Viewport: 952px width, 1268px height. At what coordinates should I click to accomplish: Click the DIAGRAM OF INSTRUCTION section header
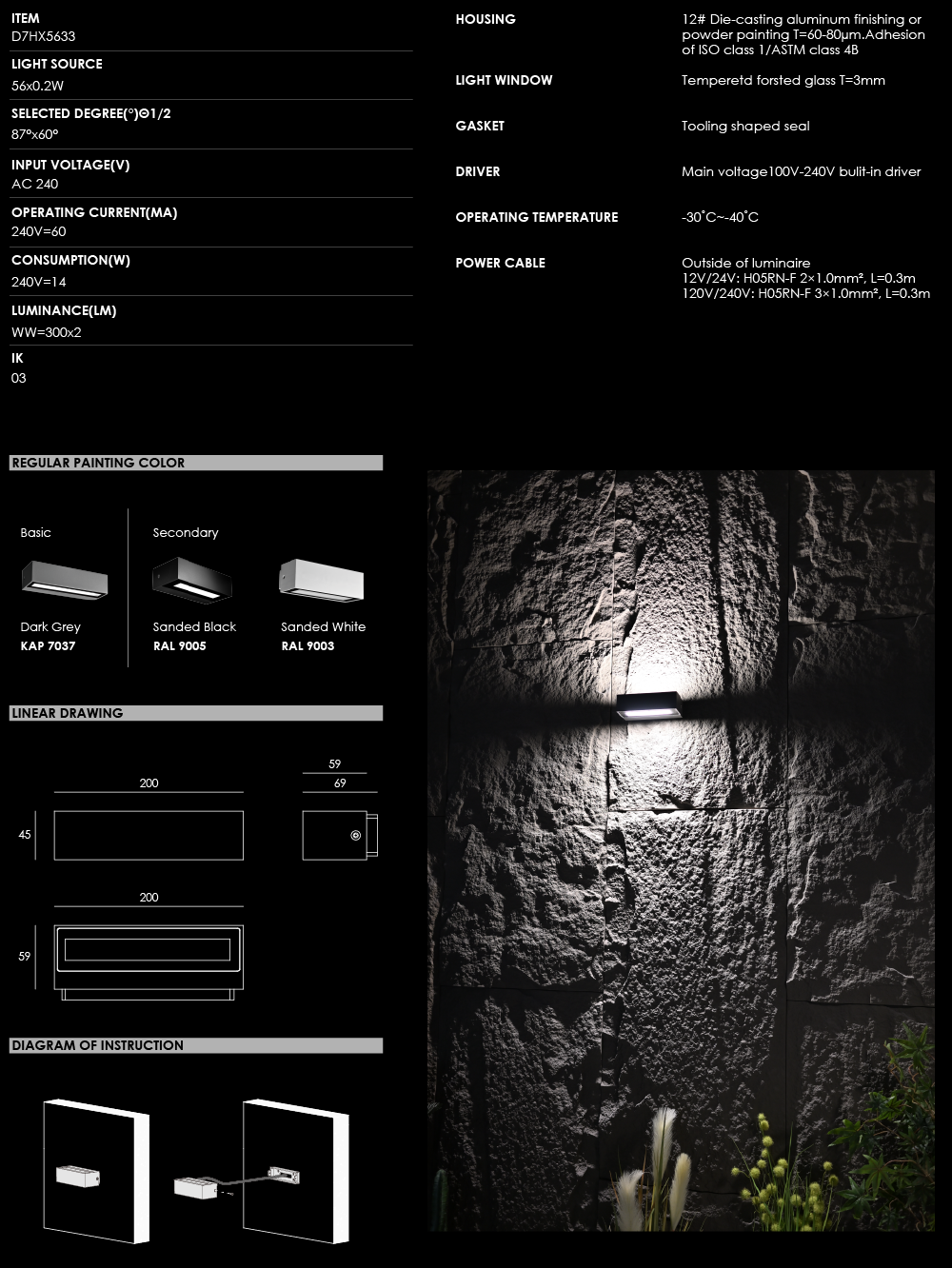196,1045
